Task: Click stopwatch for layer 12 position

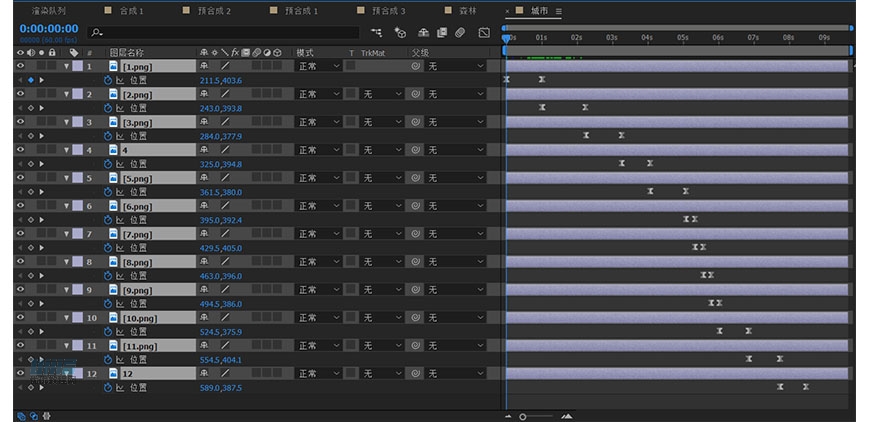Action: click(x=108, y=388)
